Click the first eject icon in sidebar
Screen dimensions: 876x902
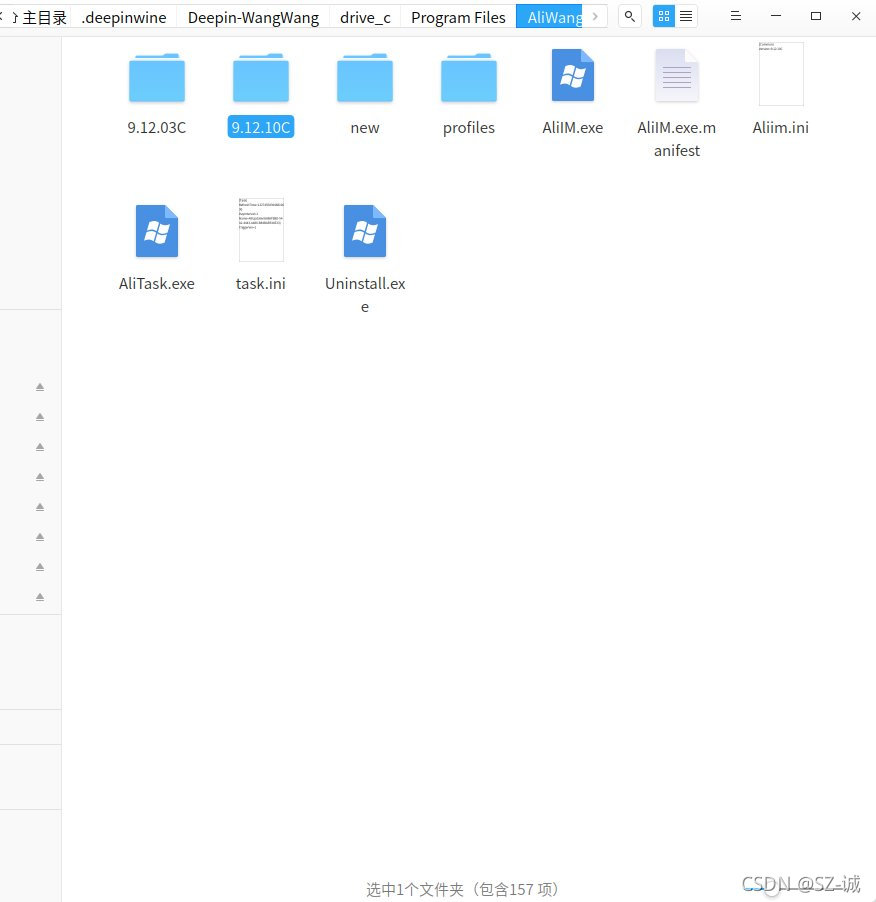(40, 387)
